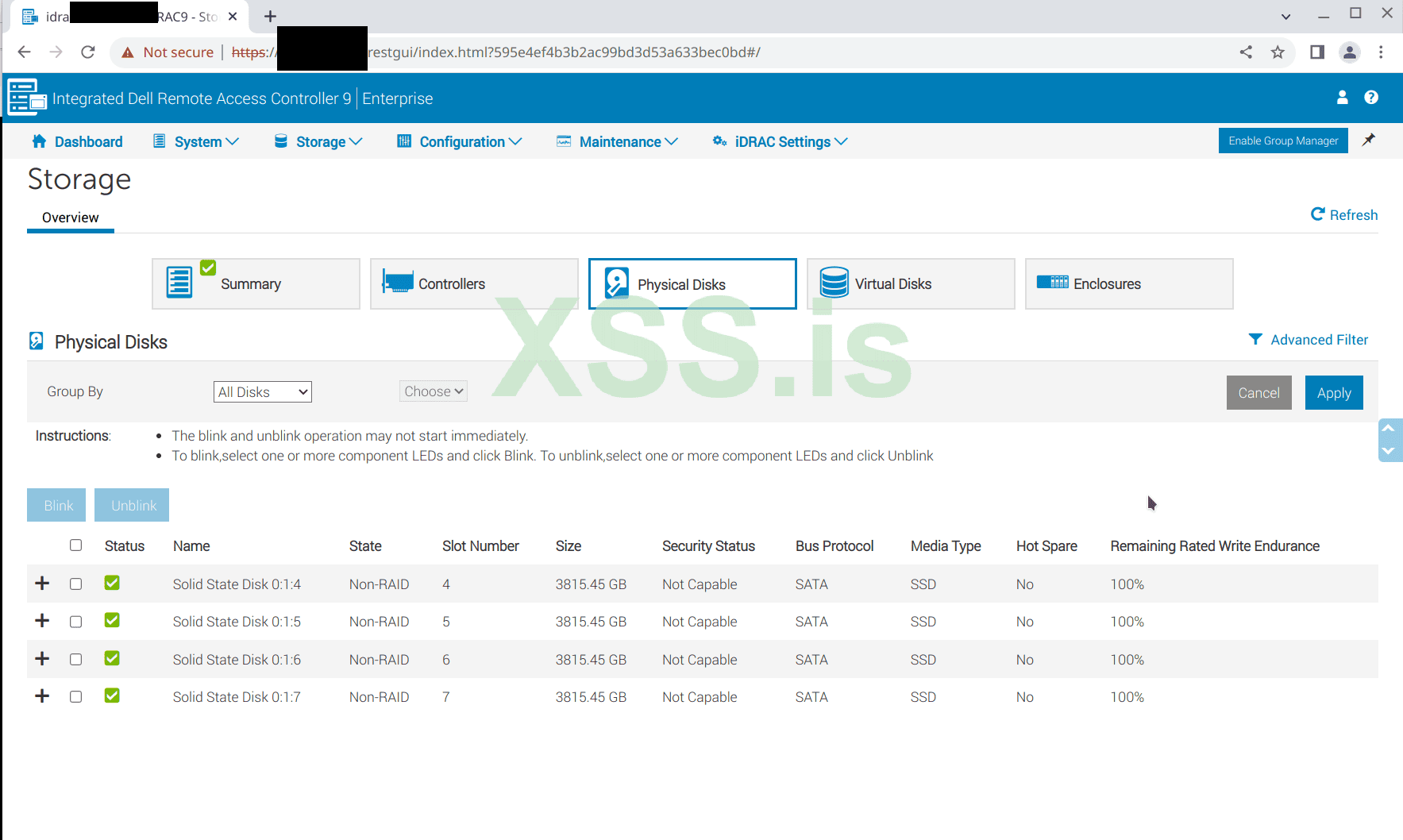Click the Dashboard home icon
1403x840 pixels.
click(x=39, y=141)
